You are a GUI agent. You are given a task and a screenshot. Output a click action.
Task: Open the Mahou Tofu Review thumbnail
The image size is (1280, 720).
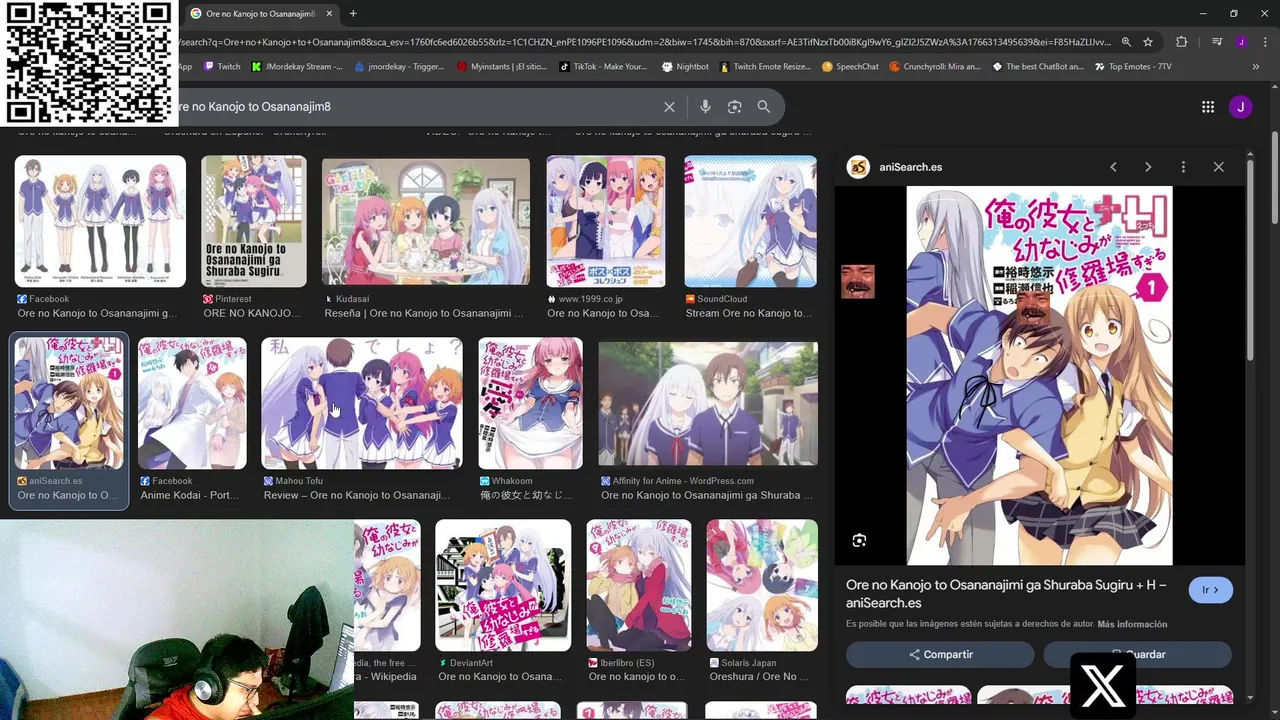[x=362, y=403]
